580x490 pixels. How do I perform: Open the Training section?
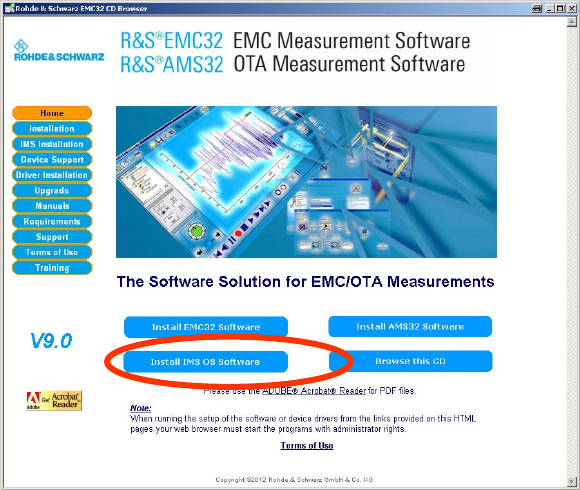tap(52, 268)
